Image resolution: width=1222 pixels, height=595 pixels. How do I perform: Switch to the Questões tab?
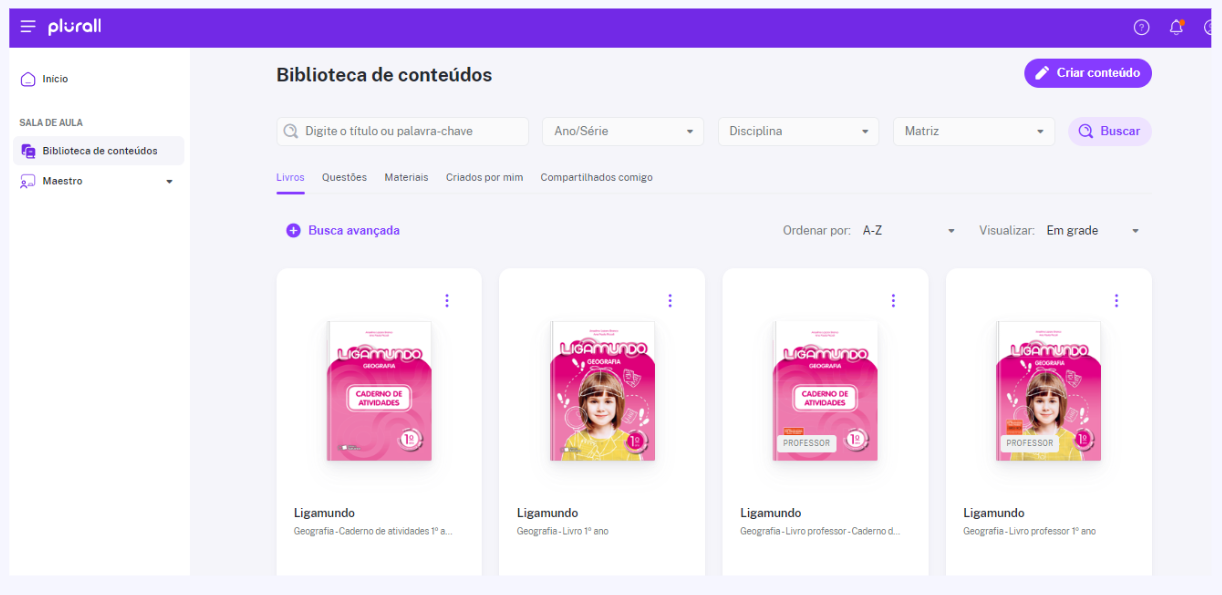(344, 177)
